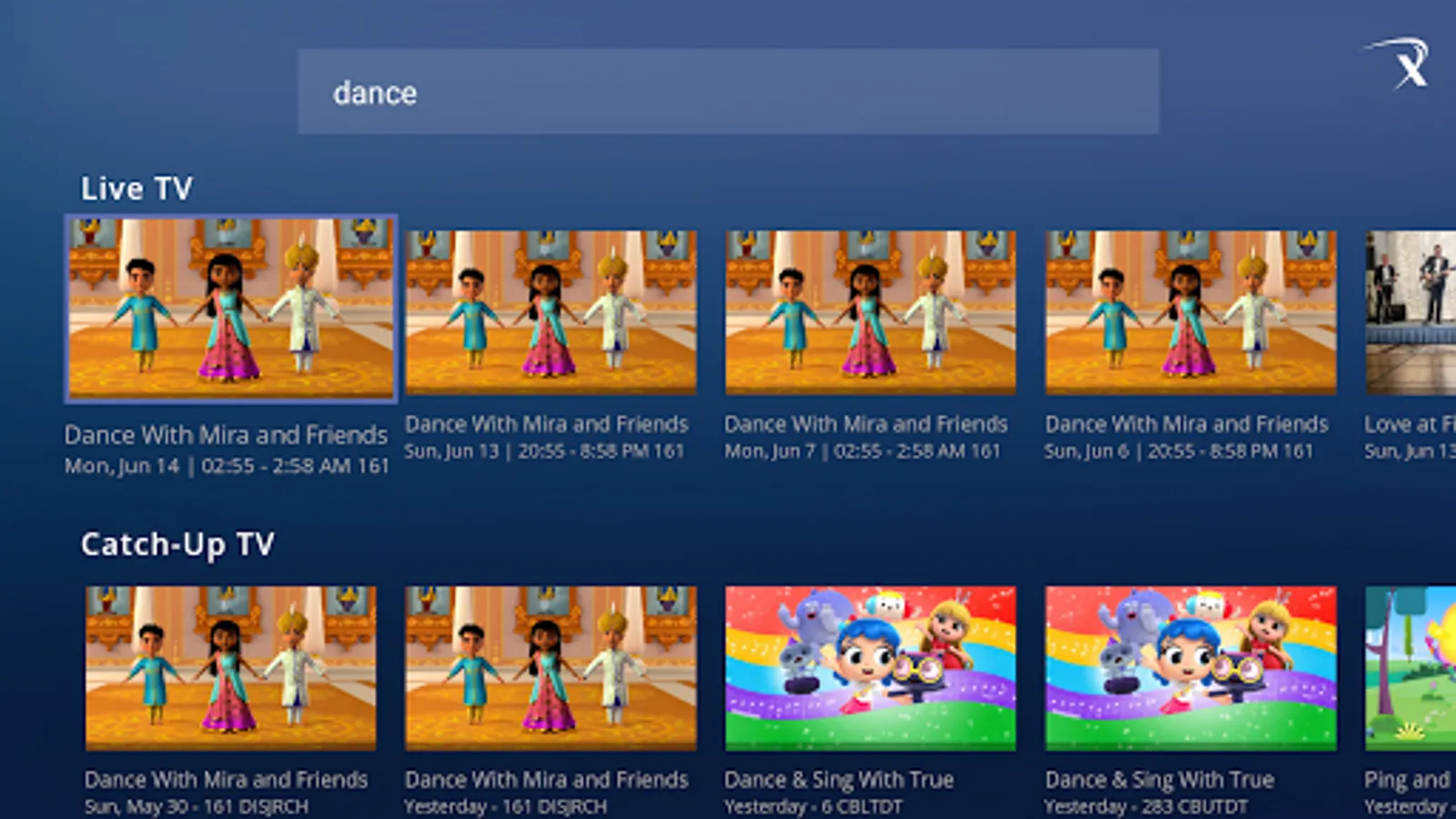Click "Sun, Jun 6 | 20:55 - 8:58 PM 161"
Viewport: 1456px width, 819px height.
tap(1178, 451)
